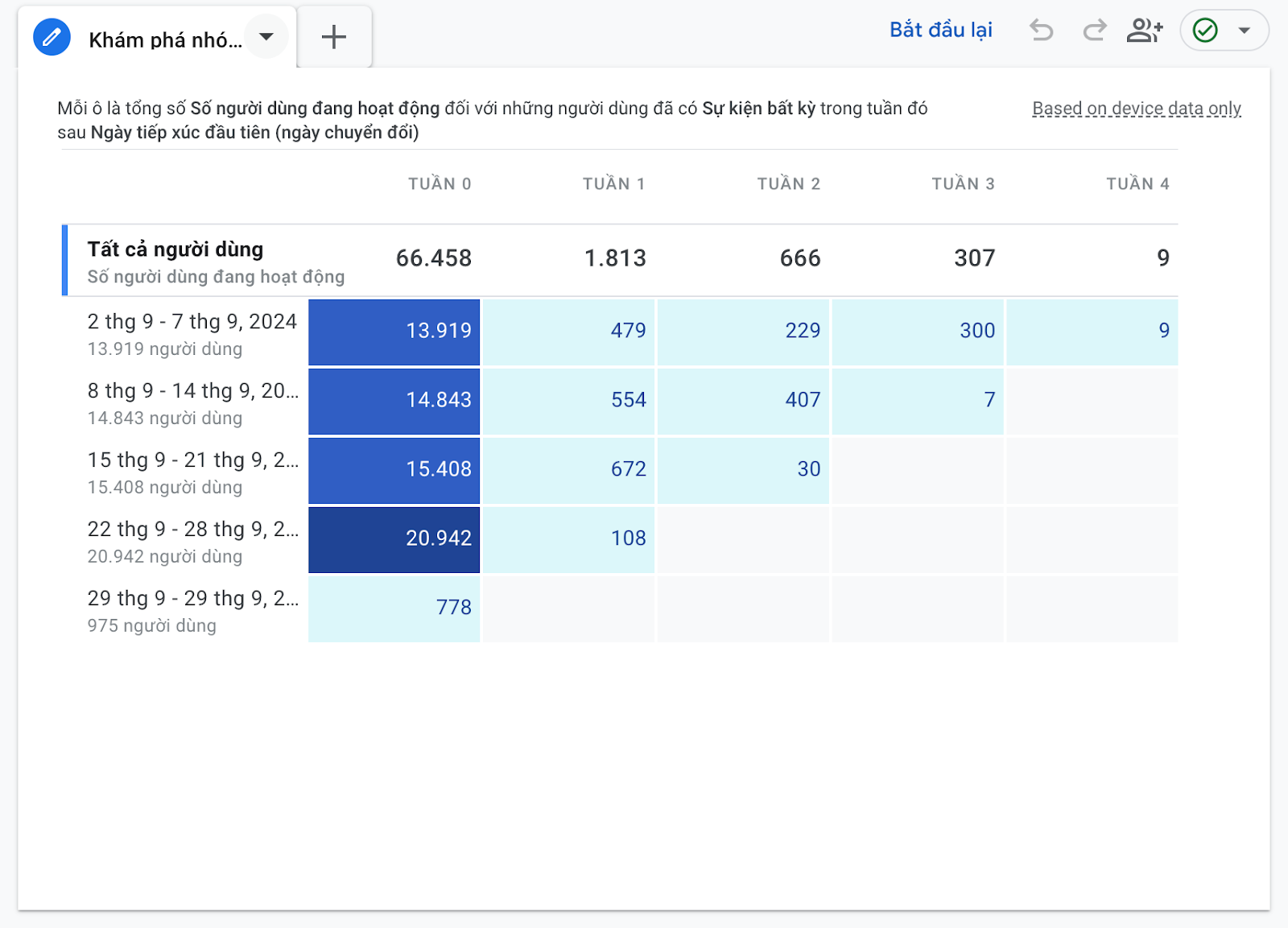This screenshot has height=928, width=1288.
Task: Select the TUẦN 0 column header
Action: tap(440, 184)
